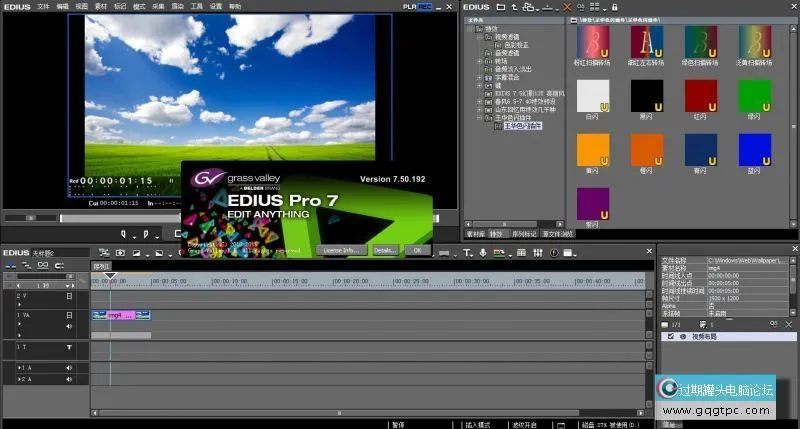
Task: Toggle the 视频布局 checkbox in information panel
Action: coord(670,337)
